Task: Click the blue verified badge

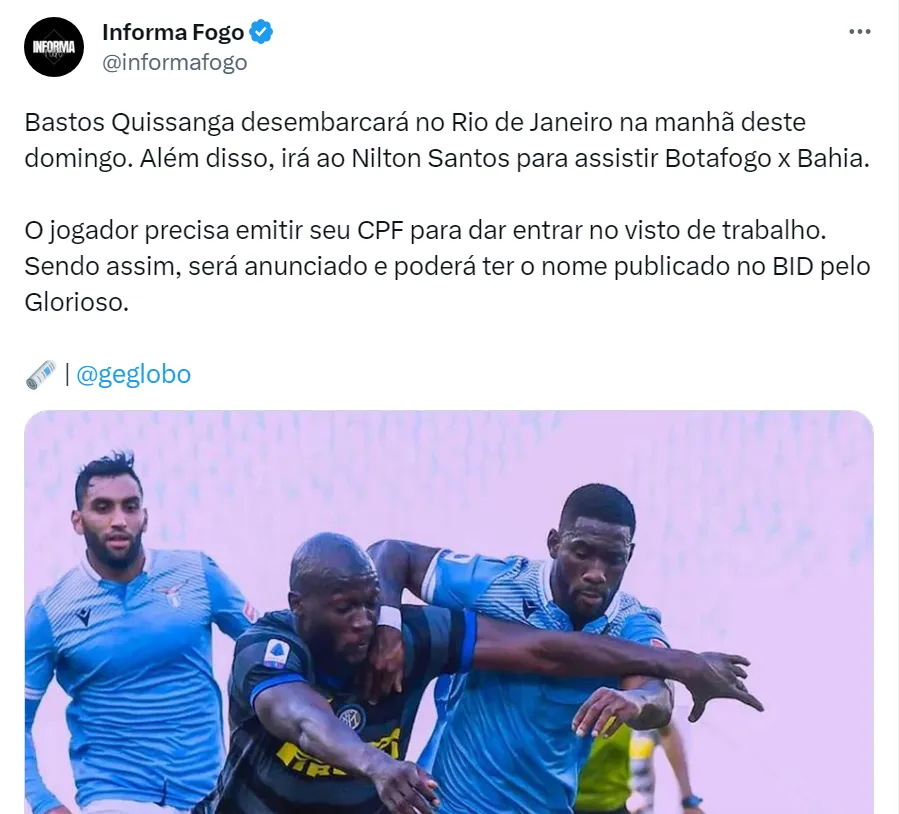Action: tap(261, 32)
